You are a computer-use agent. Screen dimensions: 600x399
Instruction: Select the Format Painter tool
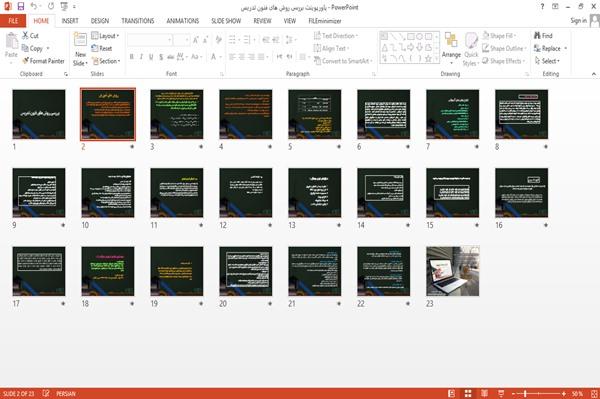coord(43,61)
